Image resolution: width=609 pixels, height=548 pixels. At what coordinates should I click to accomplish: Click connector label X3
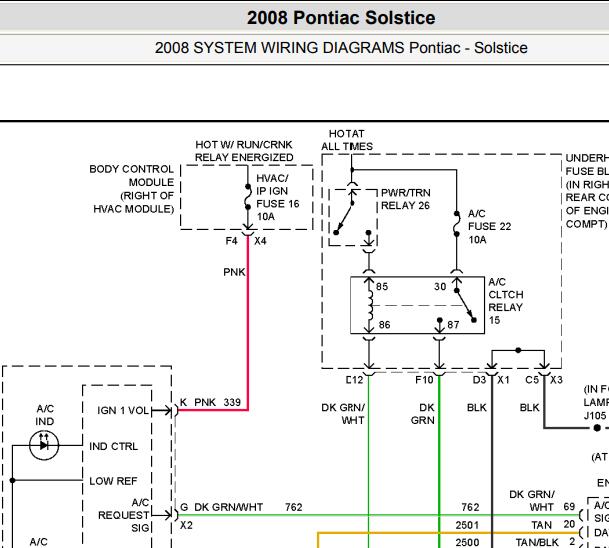(556, 380)
